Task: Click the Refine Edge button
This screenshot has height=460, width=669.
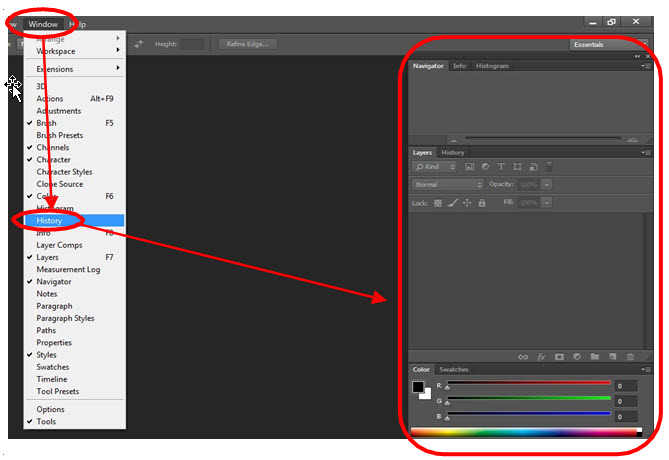Action: pos(247,44)
